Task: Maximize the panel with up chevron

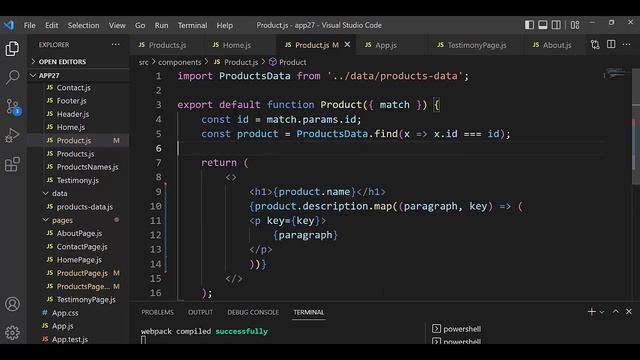Action: point(616,312)
